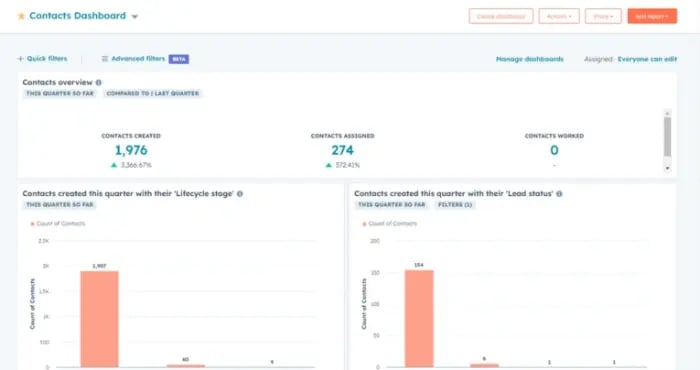Click the Filters (1) tag on Lead status report
Viewport: 700px width, 370px height.
coord(454,204)
